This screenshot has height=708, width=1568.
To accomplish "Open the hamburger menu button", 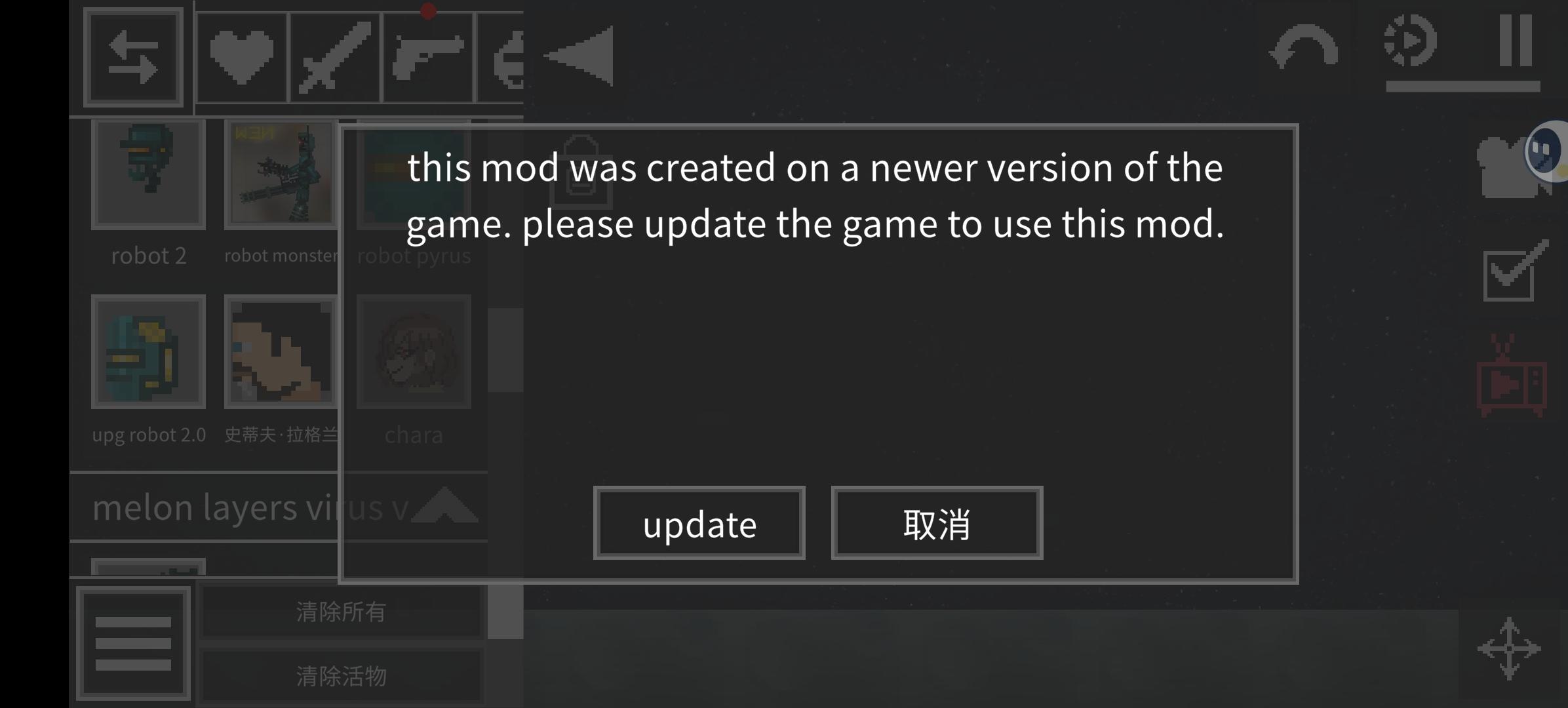I will [133, 643].
